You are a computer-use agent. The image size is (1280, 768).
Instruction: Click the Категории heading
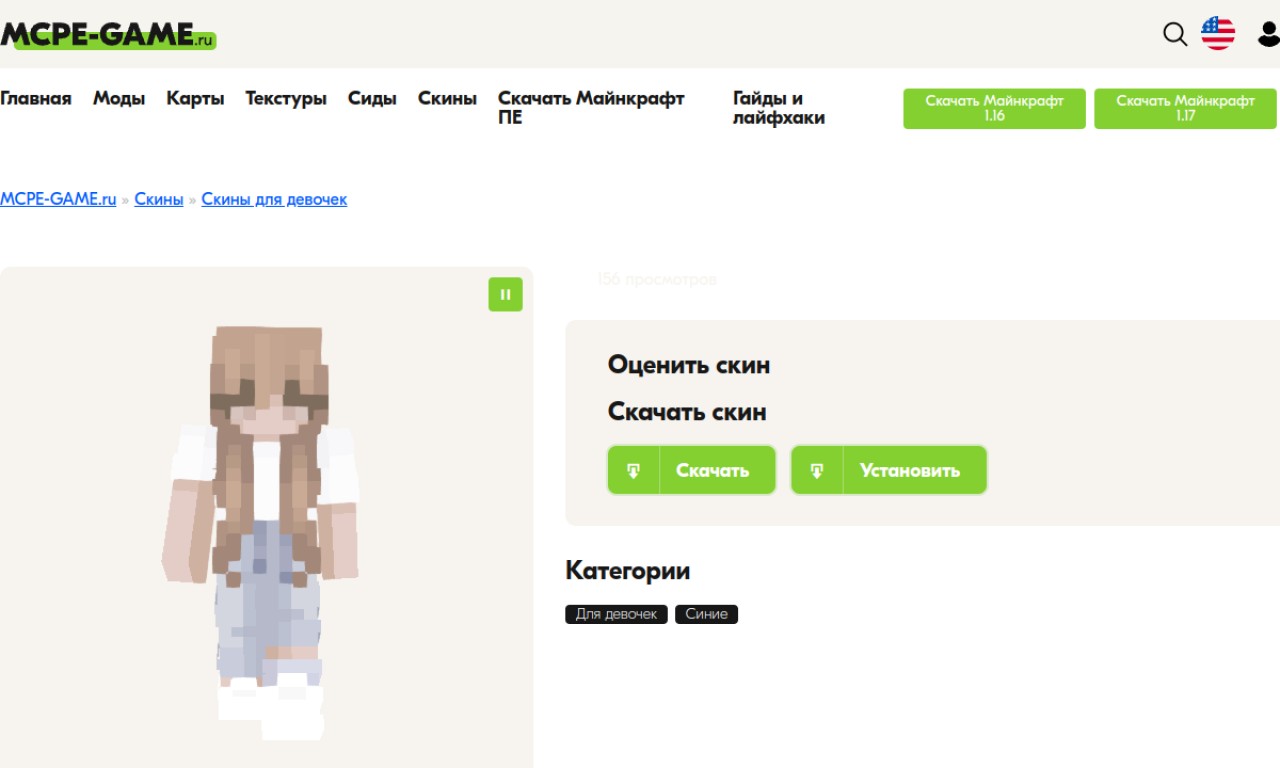628,571
